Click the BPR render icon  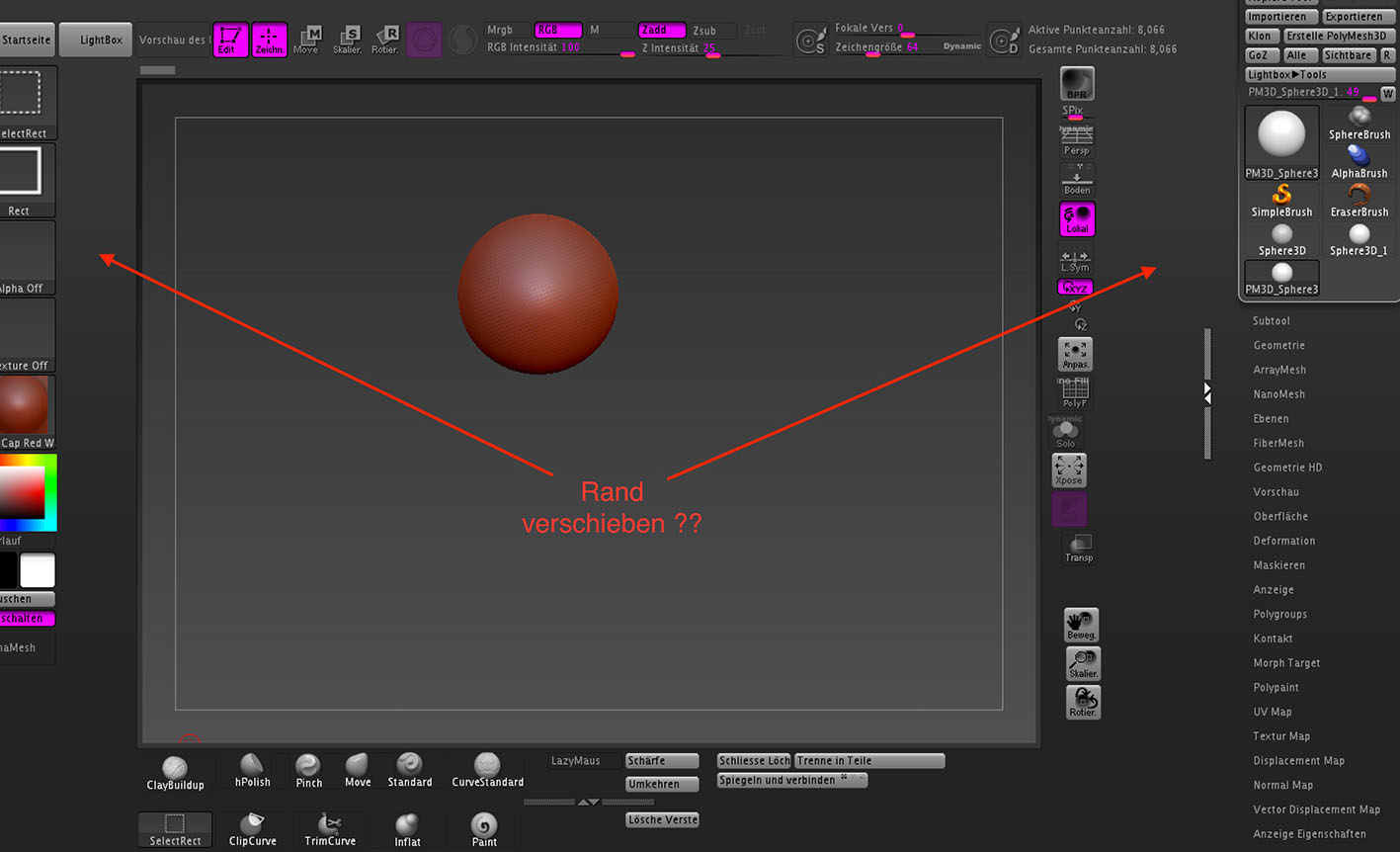click(1077, 84)
